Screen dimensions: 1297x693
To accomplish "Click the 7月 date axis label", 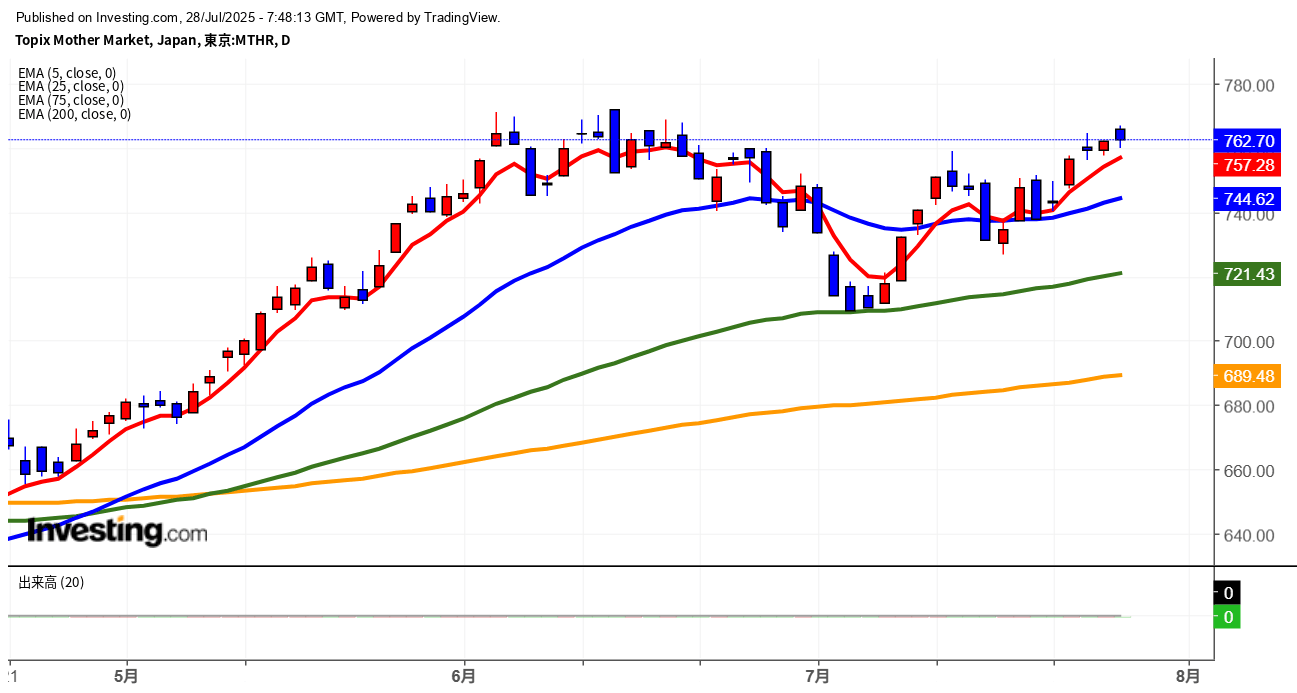I will pos(818,676).
